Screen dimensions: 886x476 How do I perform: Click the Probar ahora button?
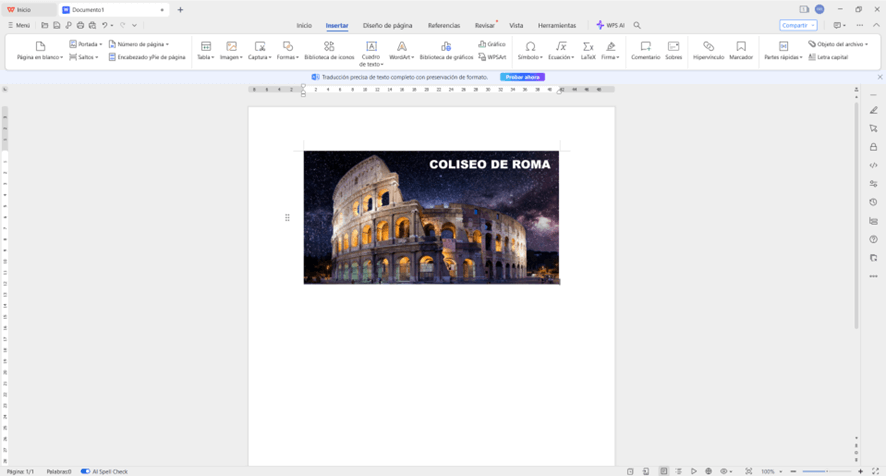(x=522, y=77)
